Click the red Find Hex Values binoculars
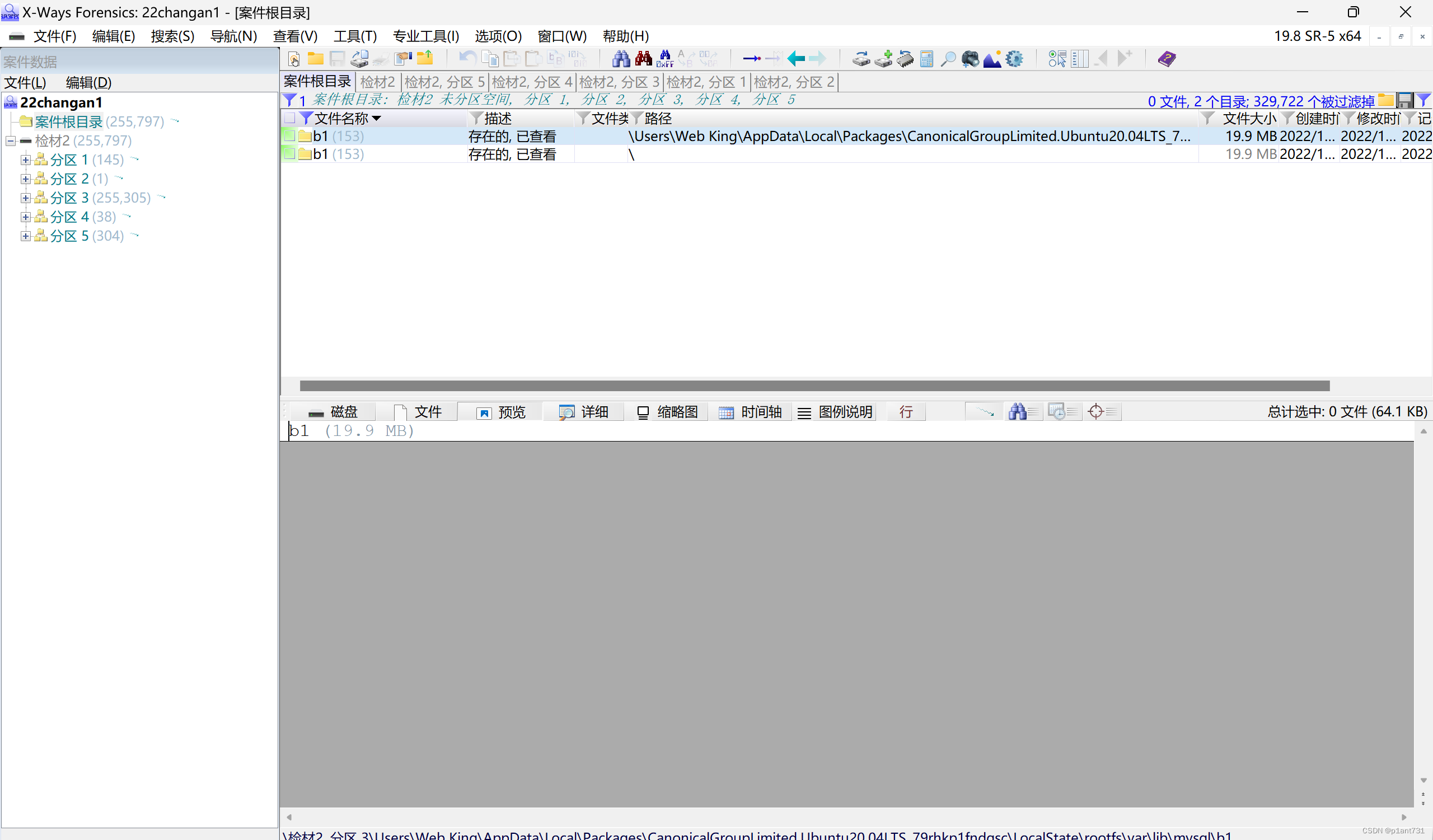This screenshot has height=840, width=1433. [x=643, y=59]
